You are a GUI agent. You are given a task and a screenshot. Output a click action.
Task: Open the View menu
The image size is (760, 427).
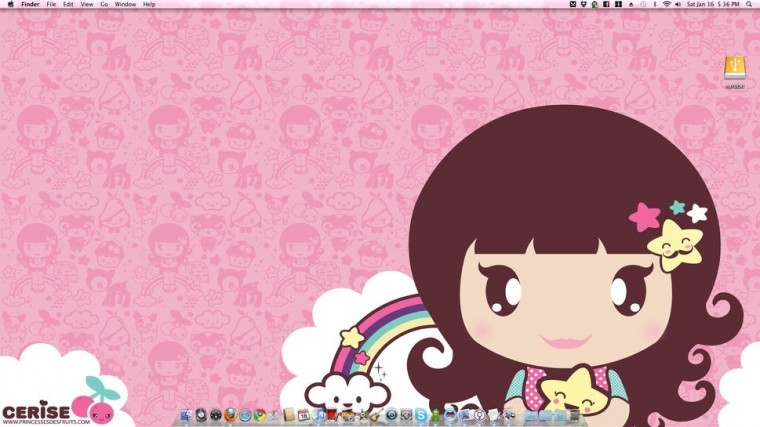[87, 4]
